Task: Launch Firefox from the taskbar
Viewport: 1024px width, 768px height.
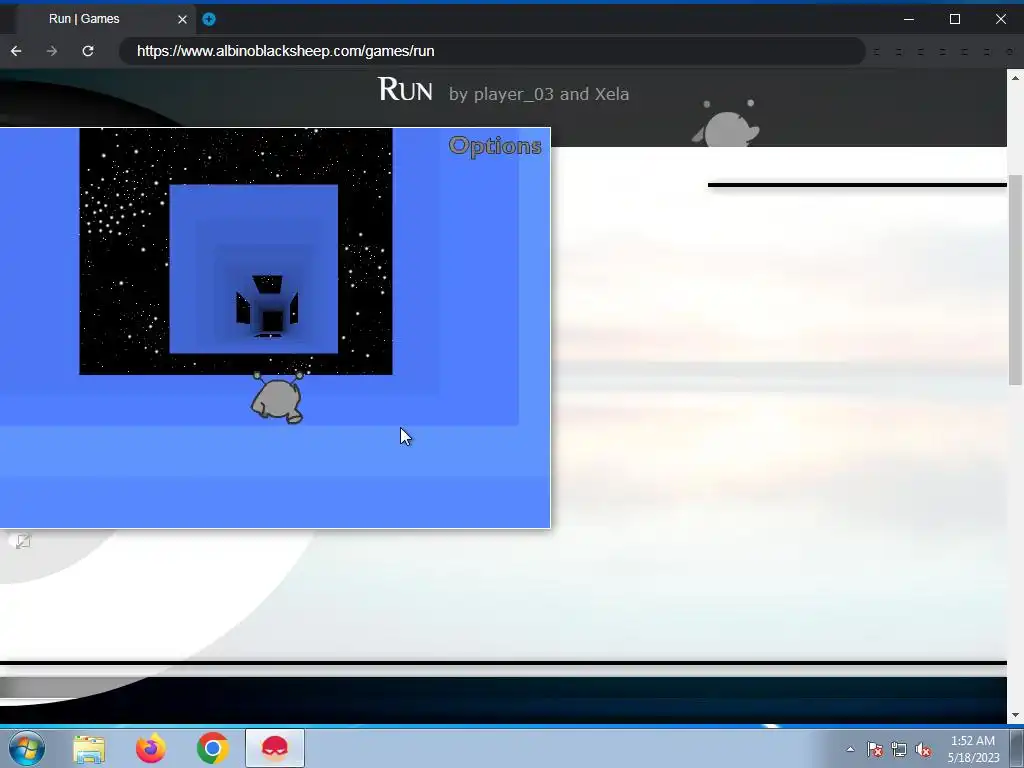Action: pyautogui.click(x=150, y=748)
